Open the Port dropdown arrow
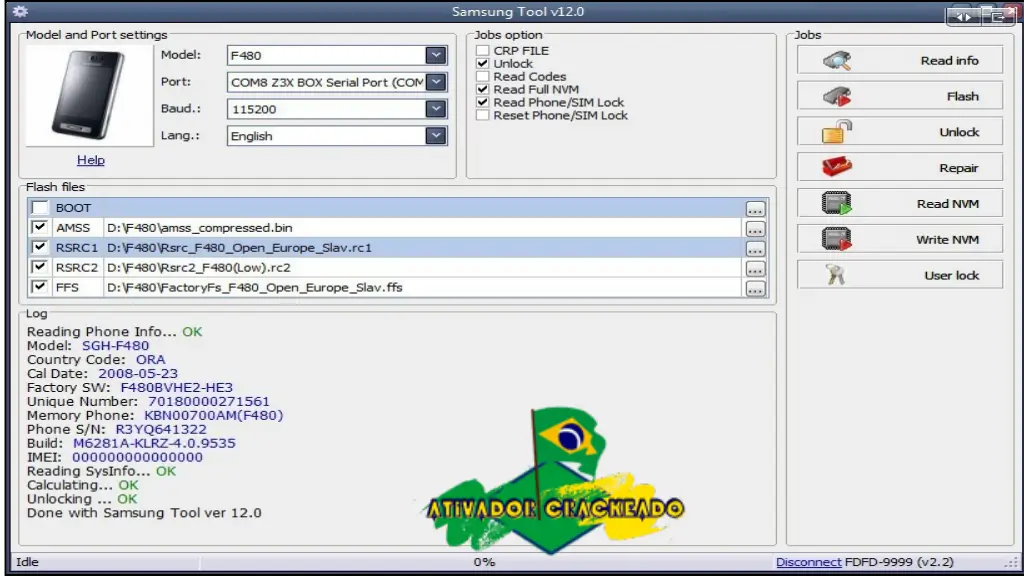This screenshot has width=1024, height=576. click(436, 82)
